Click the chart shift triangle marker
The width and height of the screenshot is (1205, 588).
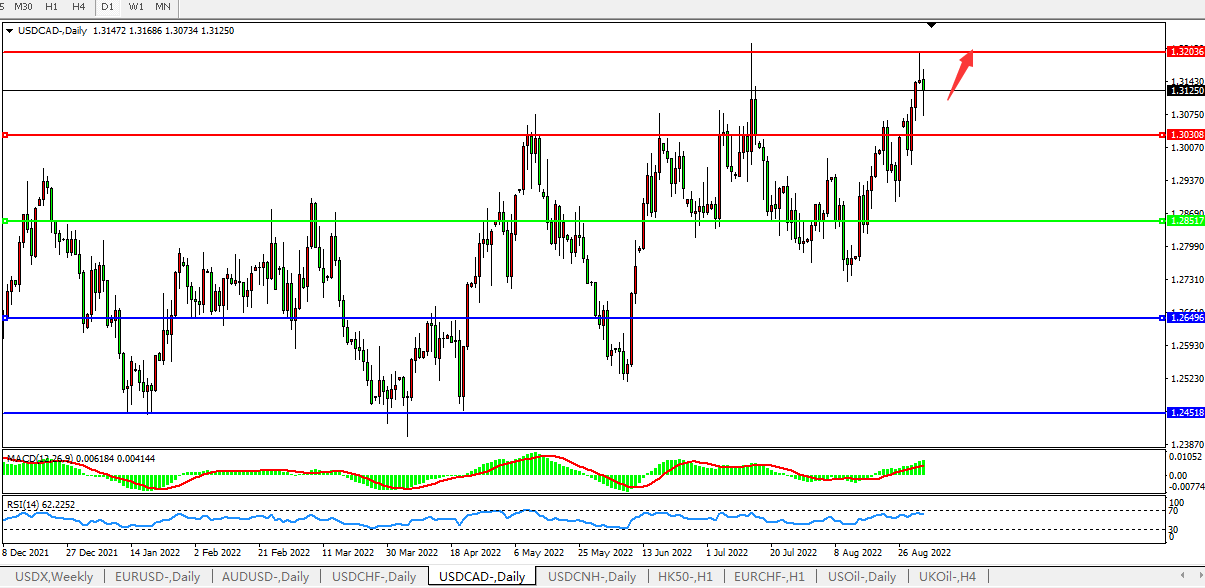pyautogui.click(x=932, y=24)
